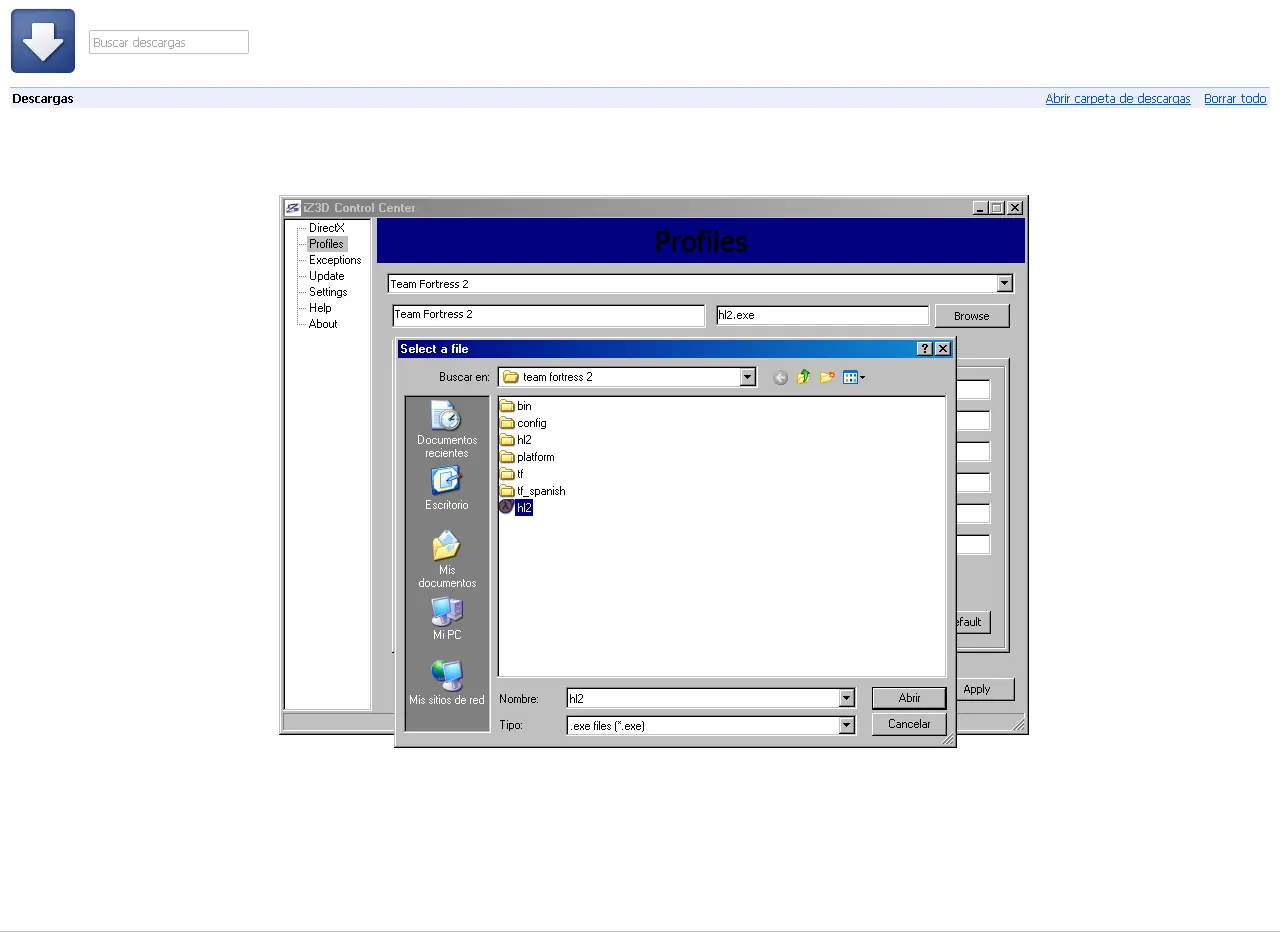Click the hl2.exe executable field
The image size is (1280, 933).
[822, 315]
